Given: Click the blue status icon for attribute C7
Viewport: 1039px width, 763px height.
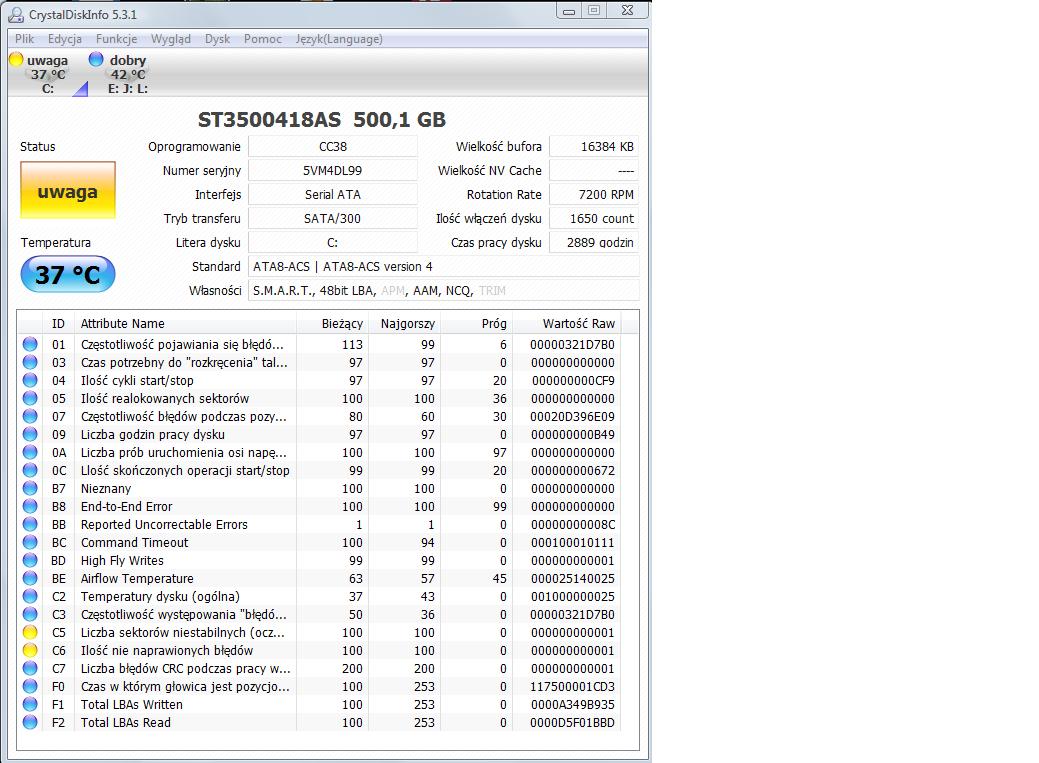Looking at the screenshot, I should [x=30, y=668].
